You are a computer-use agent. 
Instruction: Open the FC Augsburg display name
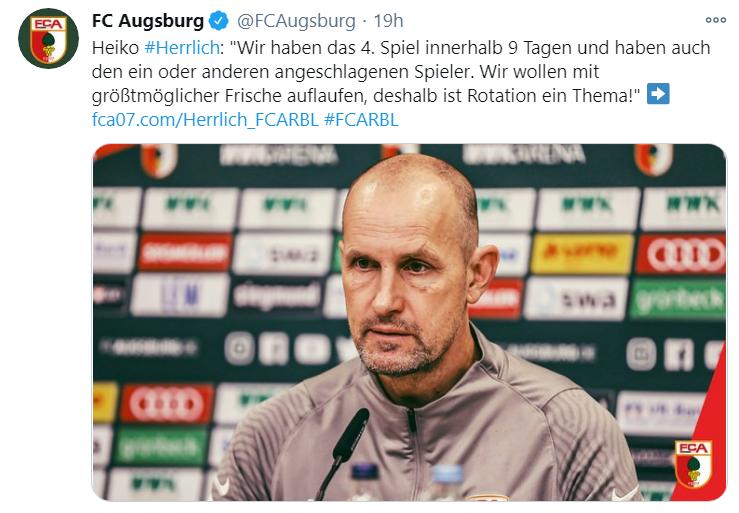click(x=148, y=21)
